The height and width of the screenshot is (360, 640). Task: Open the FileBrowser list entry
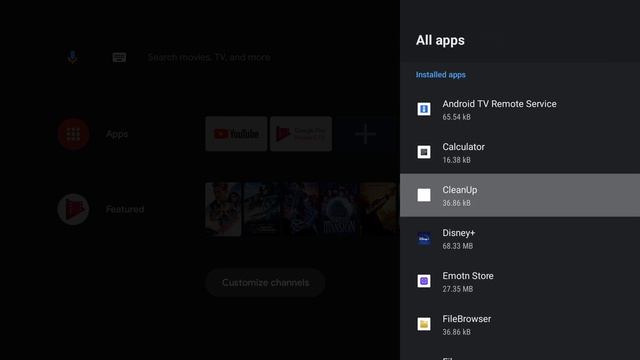(520, 324)
